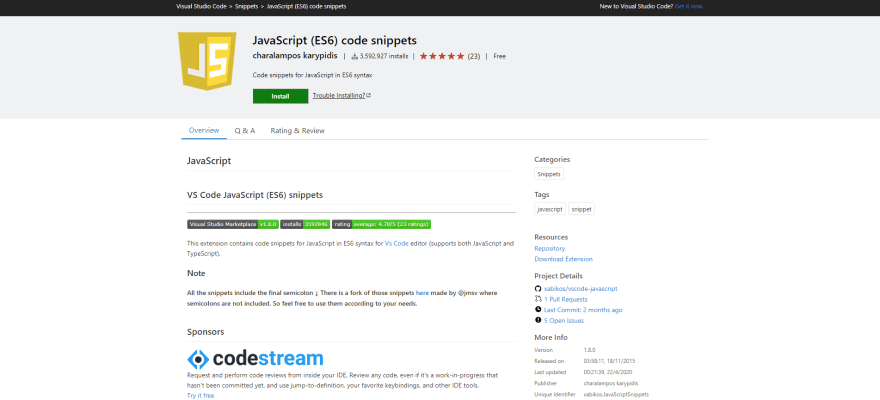This screenshot has height=400, width=880.
Task: Click the xabikos.JavaScriptSnippets unique identifier
Action: click(616, 394)
